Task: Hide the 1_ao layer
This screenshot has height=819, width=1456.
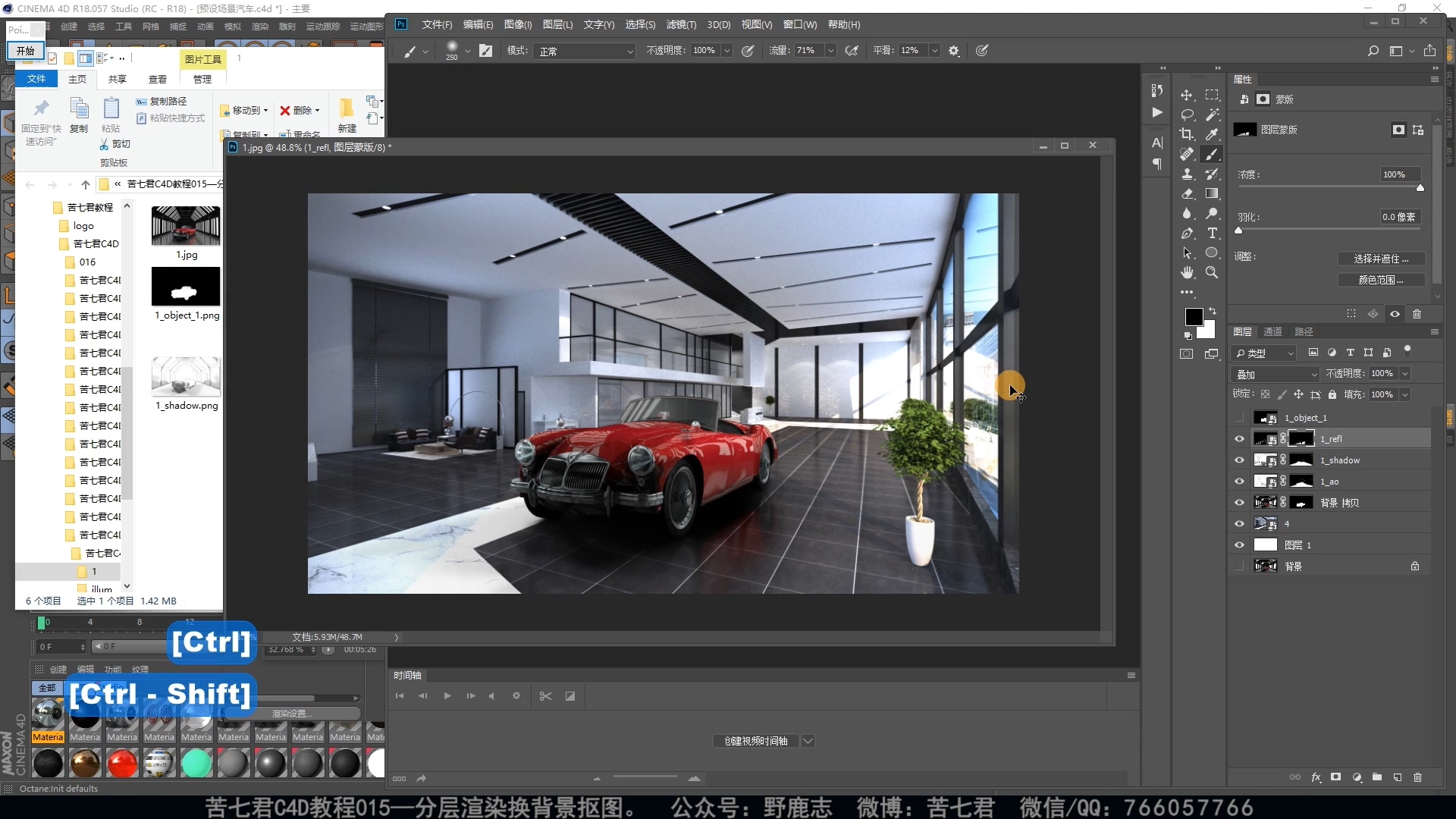Action: pos(1239,482)
